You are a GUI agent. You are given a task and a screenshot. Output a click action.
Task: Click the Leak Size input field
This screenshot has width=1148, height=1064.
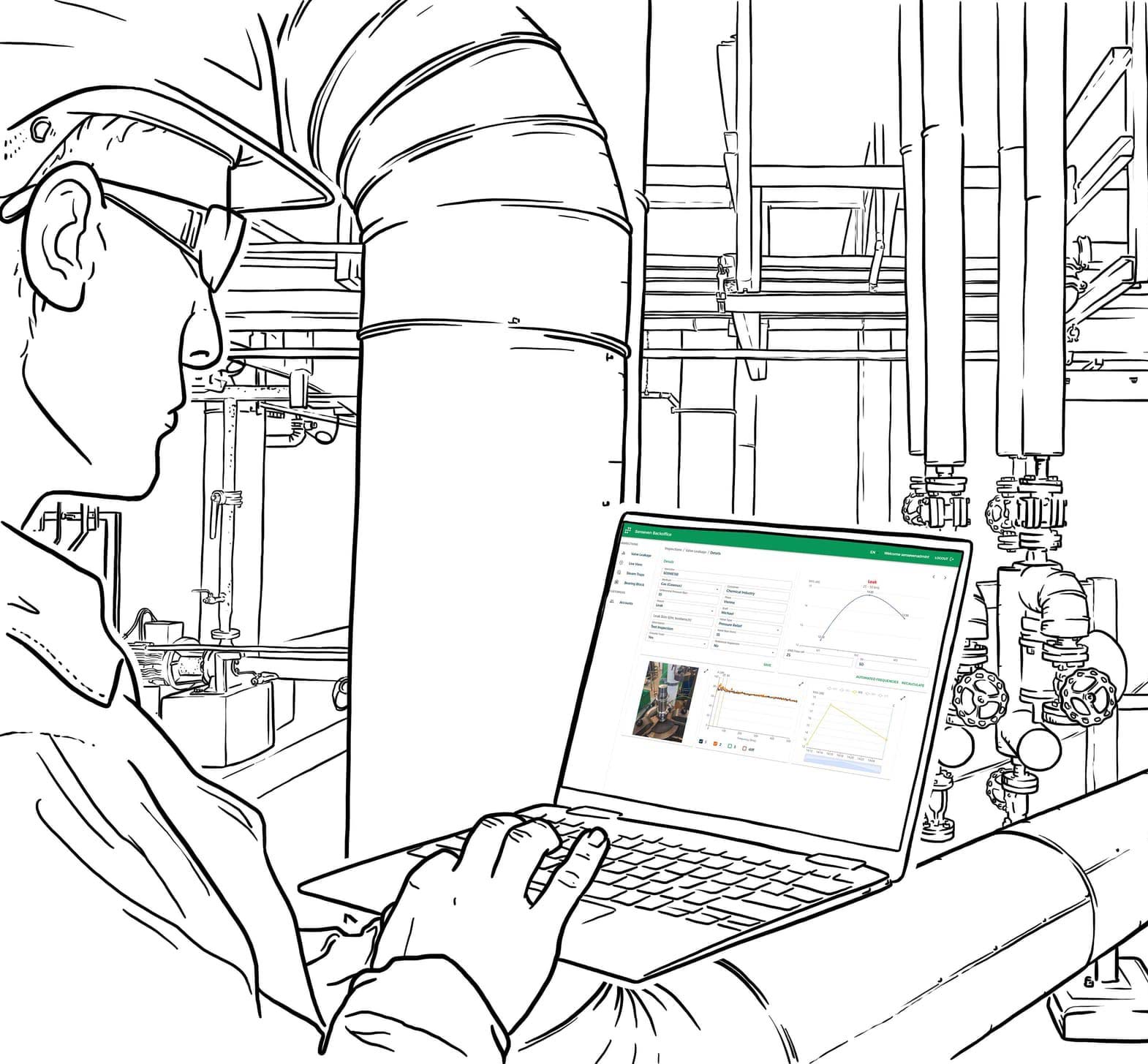[x=683, y=619]
